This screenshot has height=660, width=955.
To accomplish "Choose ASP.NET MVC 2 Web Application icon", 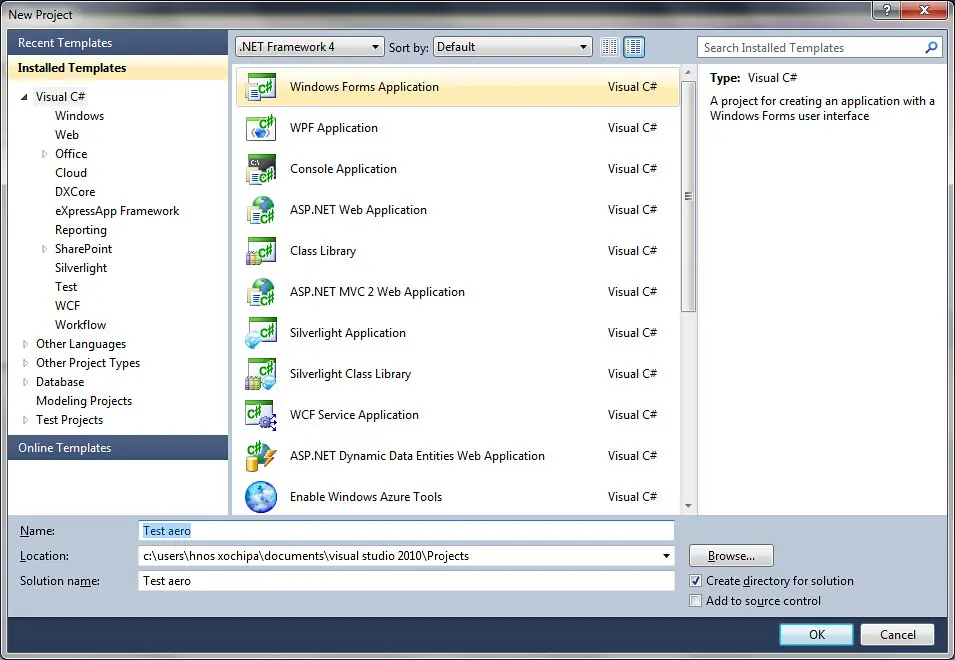I will pos(261,292).
